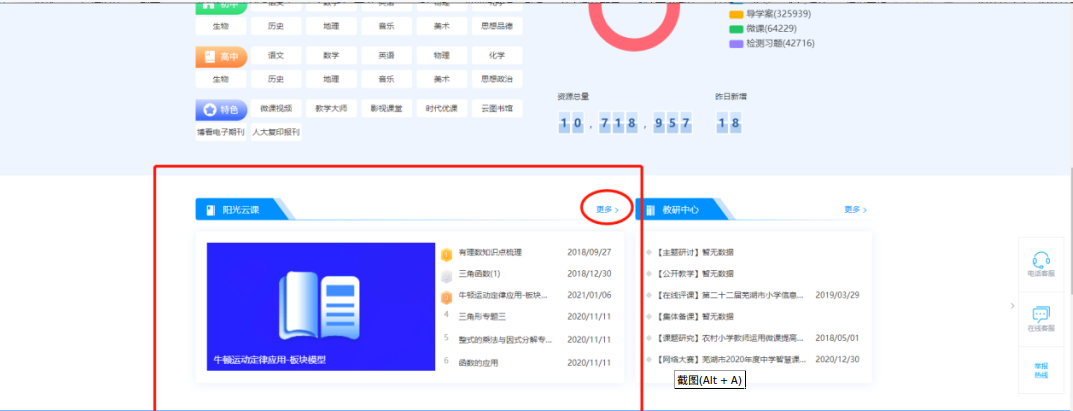Click the 举报热线 sidebar button
1073x411 pixels.
(1040, 370)
